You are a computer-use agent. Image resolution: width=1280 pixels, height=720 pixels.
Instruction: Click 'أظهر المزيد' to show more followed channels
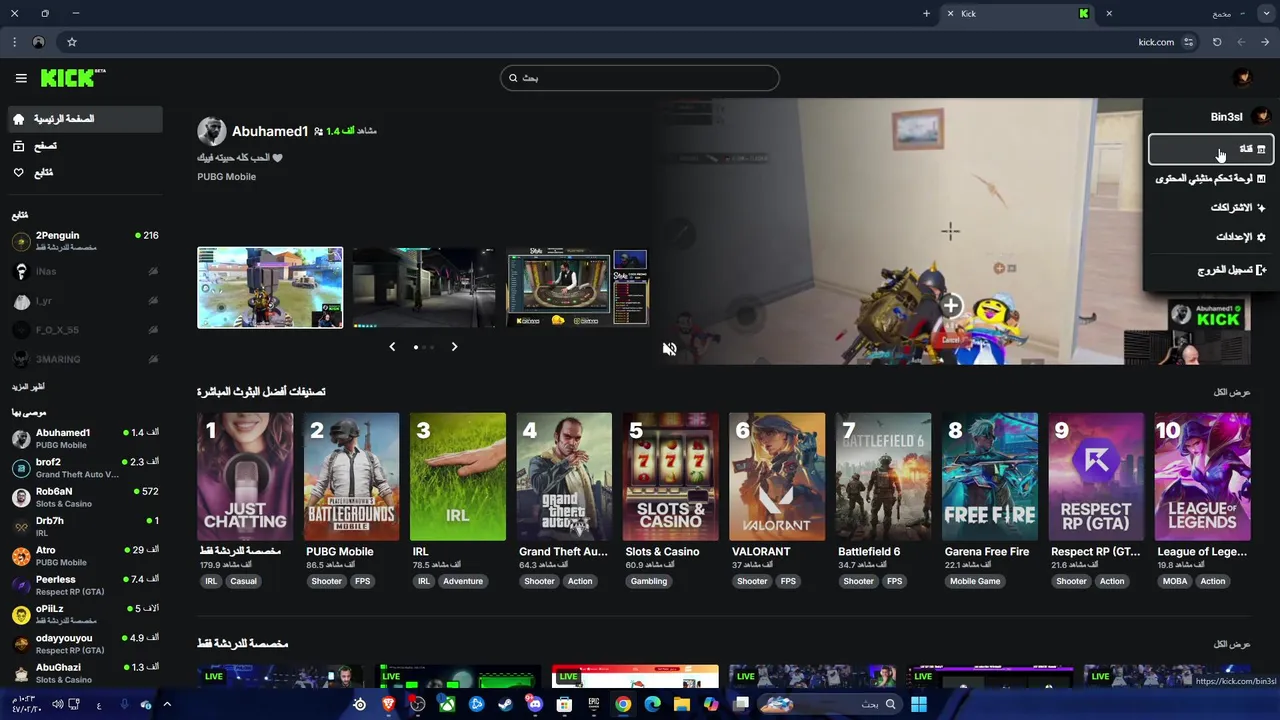[x=28, y=387]
